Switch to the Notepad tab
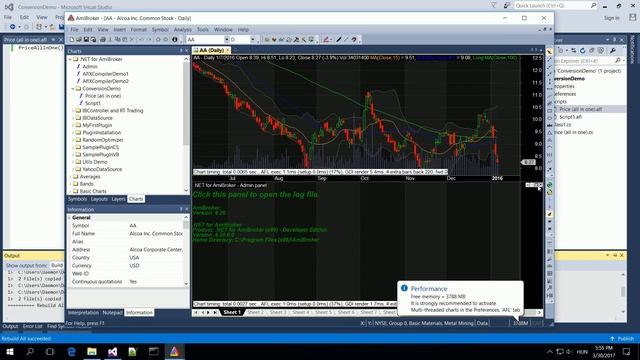 pyautogui.click(x=112, y=312)
